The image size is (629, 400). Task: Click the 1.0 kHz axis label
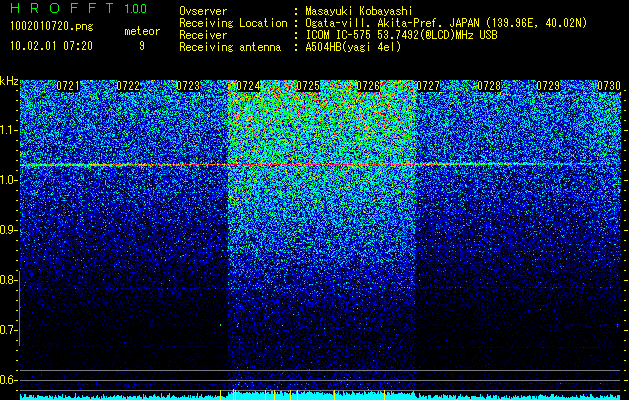[x=7, y=180]
